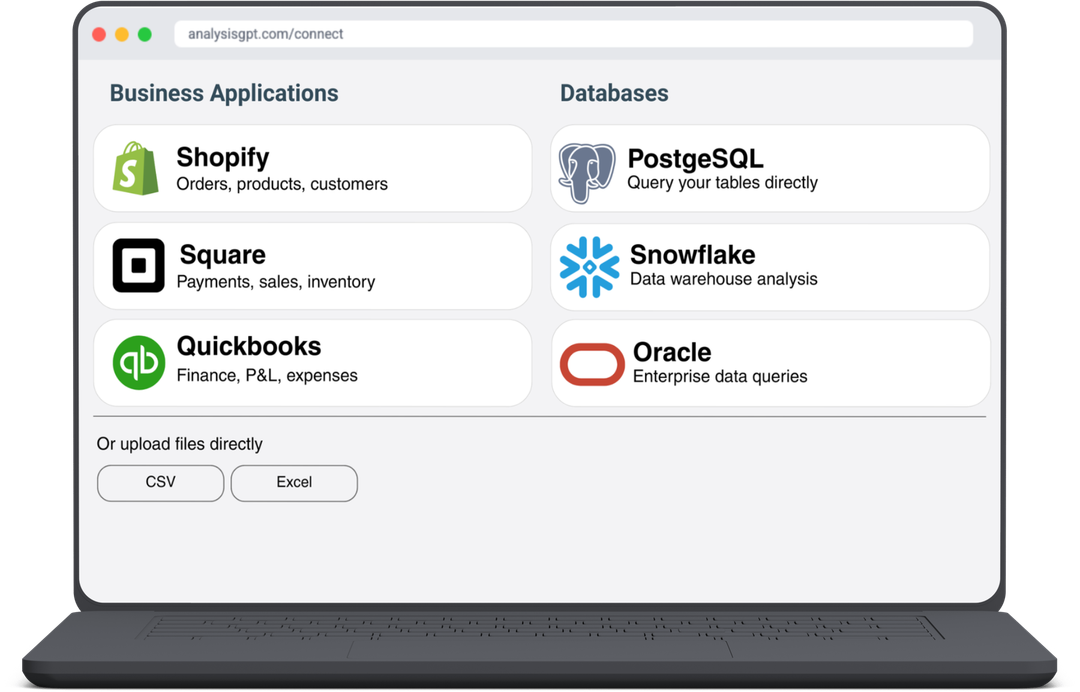
Task: Click the "Business Applications" heading
Action: click(224, 93)
